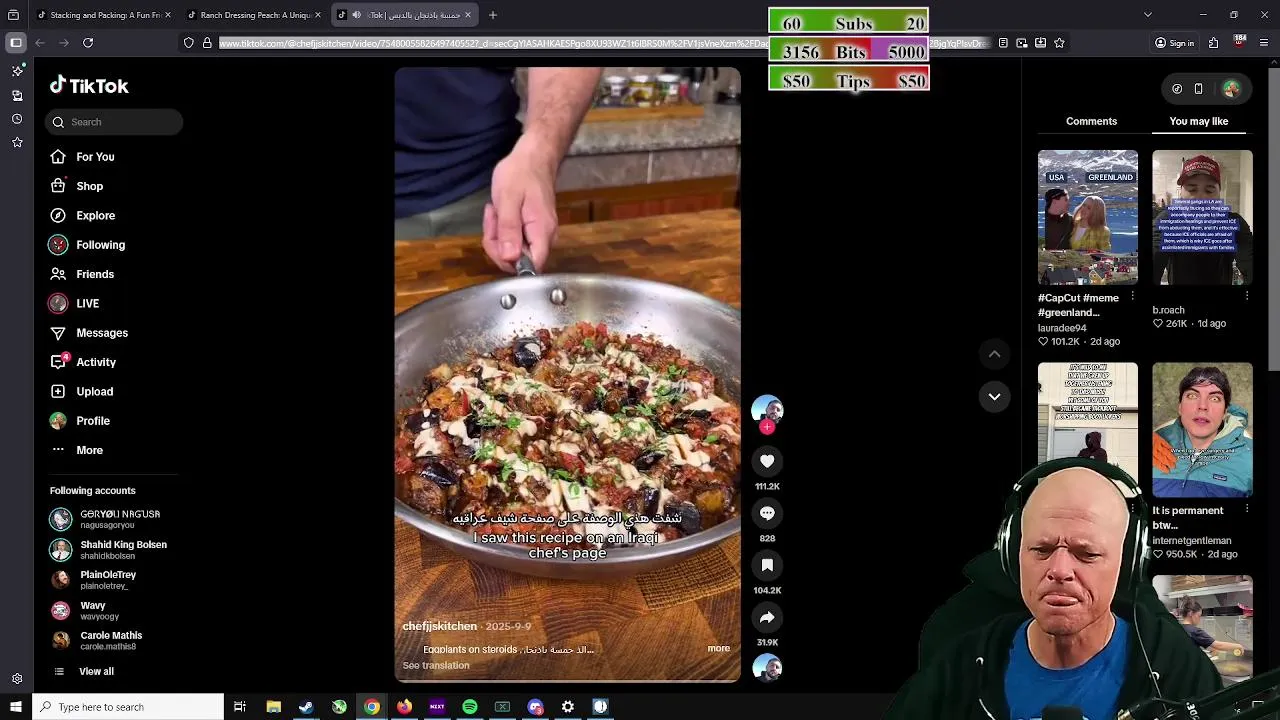Click See translation under the caption
The width and height of the screenshot is (1280, 720).
tap(436, 666)
